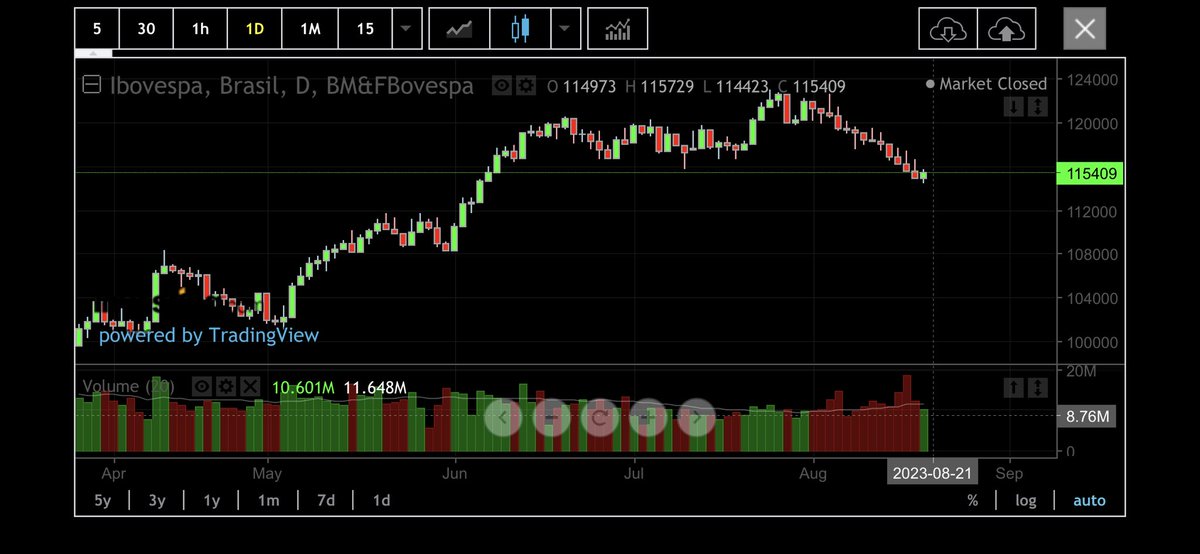Image resolution: width=1200 pixels, height=554 pixels.
Task: Click the Sep label on time axis
Action: 1009,472
